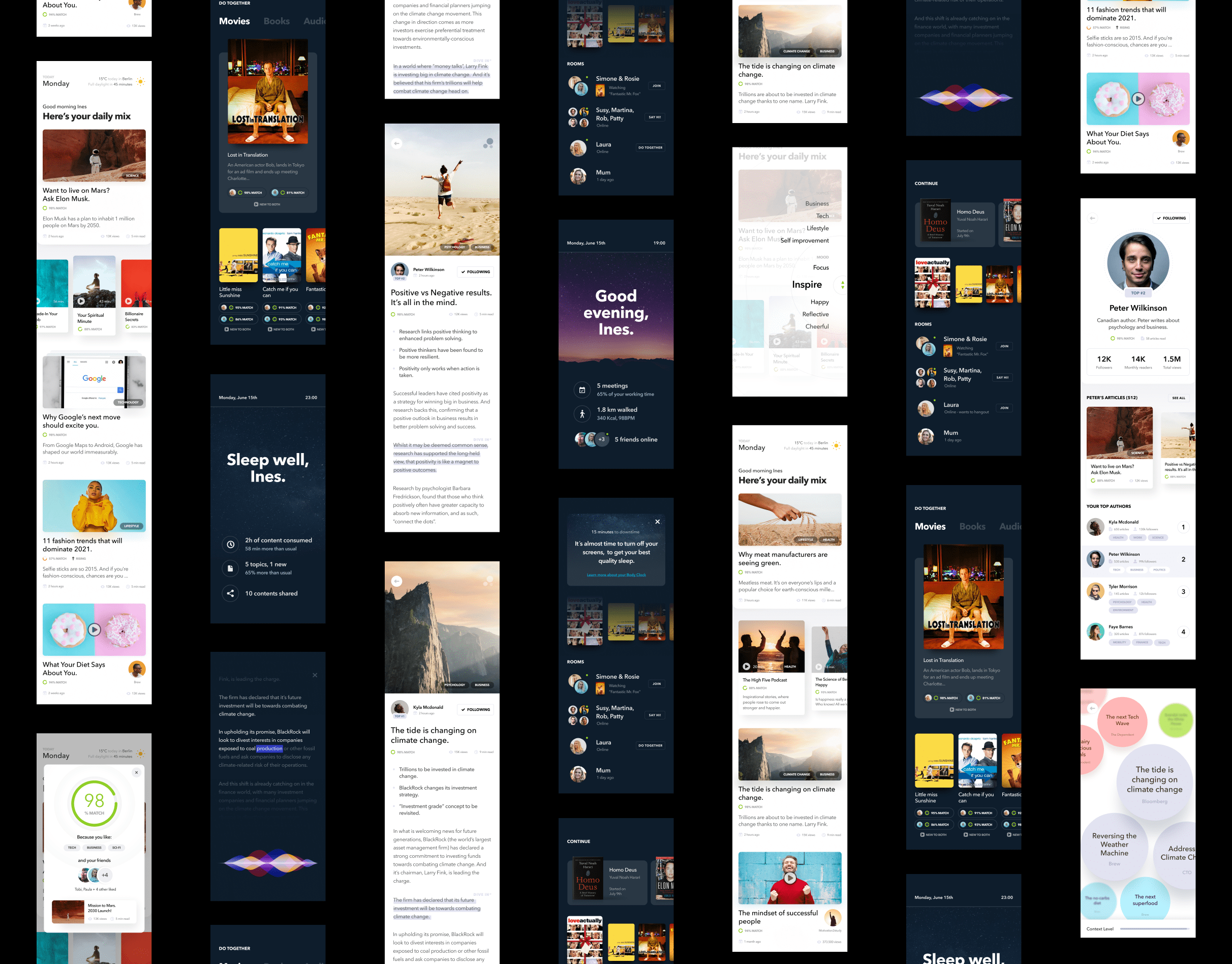Choose the 'Reflective' mood option

[x=815, y=314]
